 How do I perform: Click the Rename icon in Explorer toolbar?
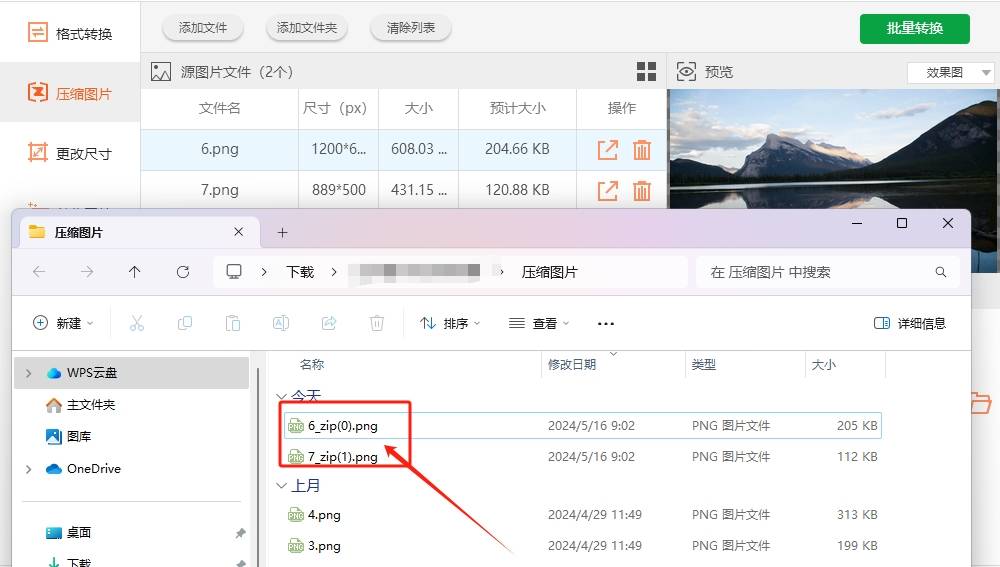(281, 323)
